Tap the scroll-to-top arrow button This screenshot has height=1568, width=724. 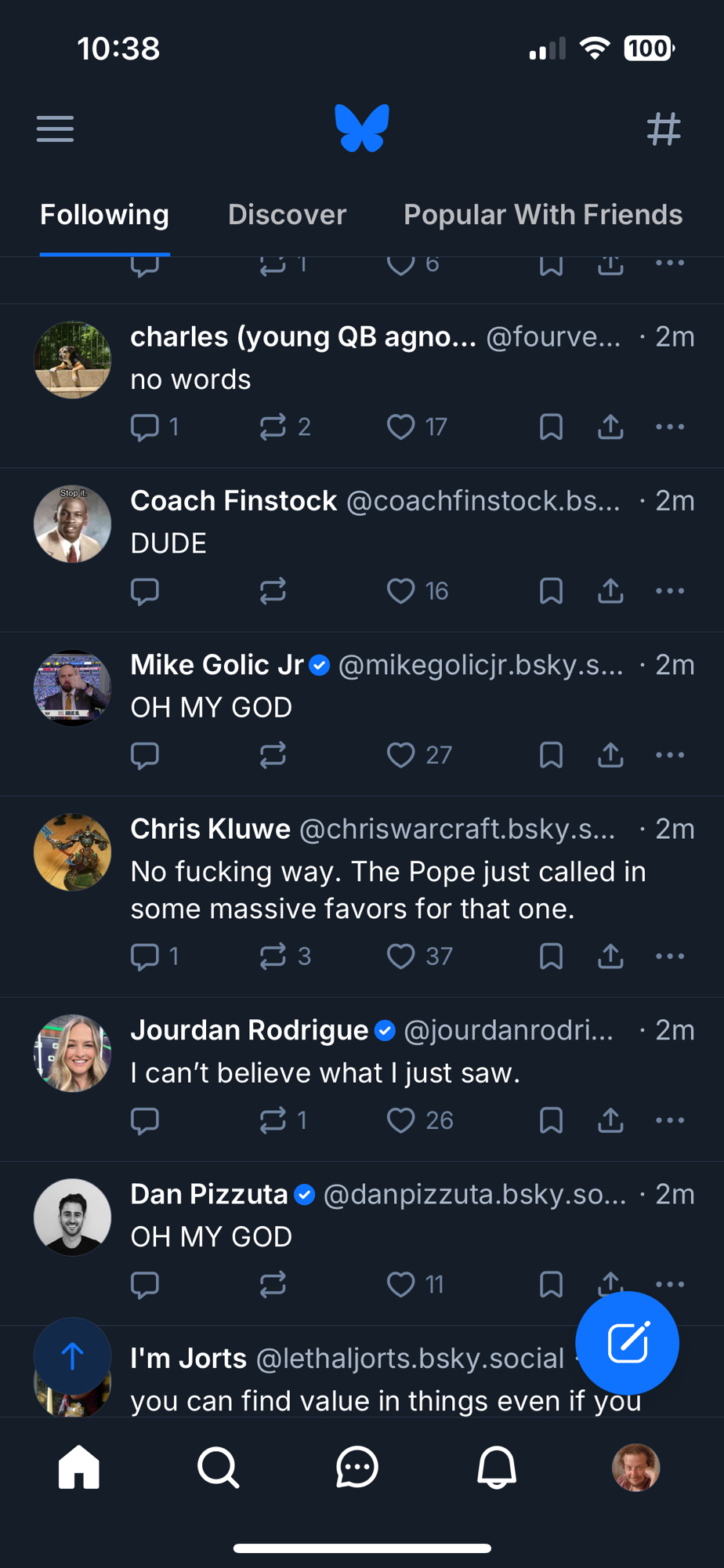72,1356
